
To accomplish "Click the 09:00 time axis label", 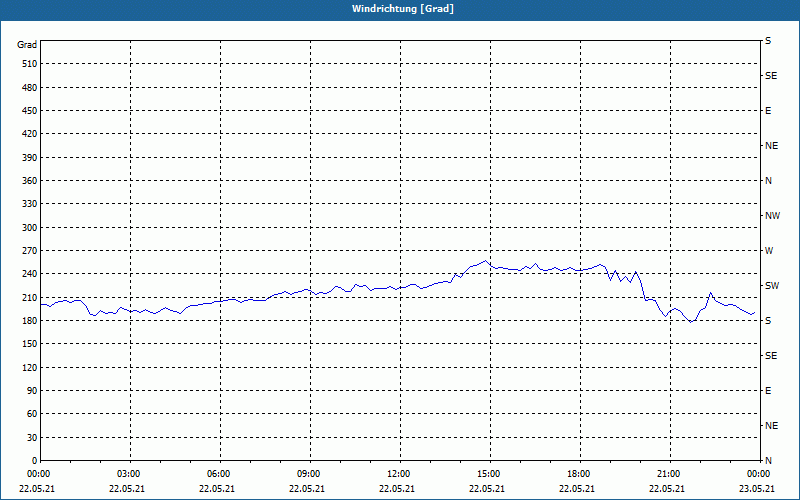I will (x=310, y=474).
